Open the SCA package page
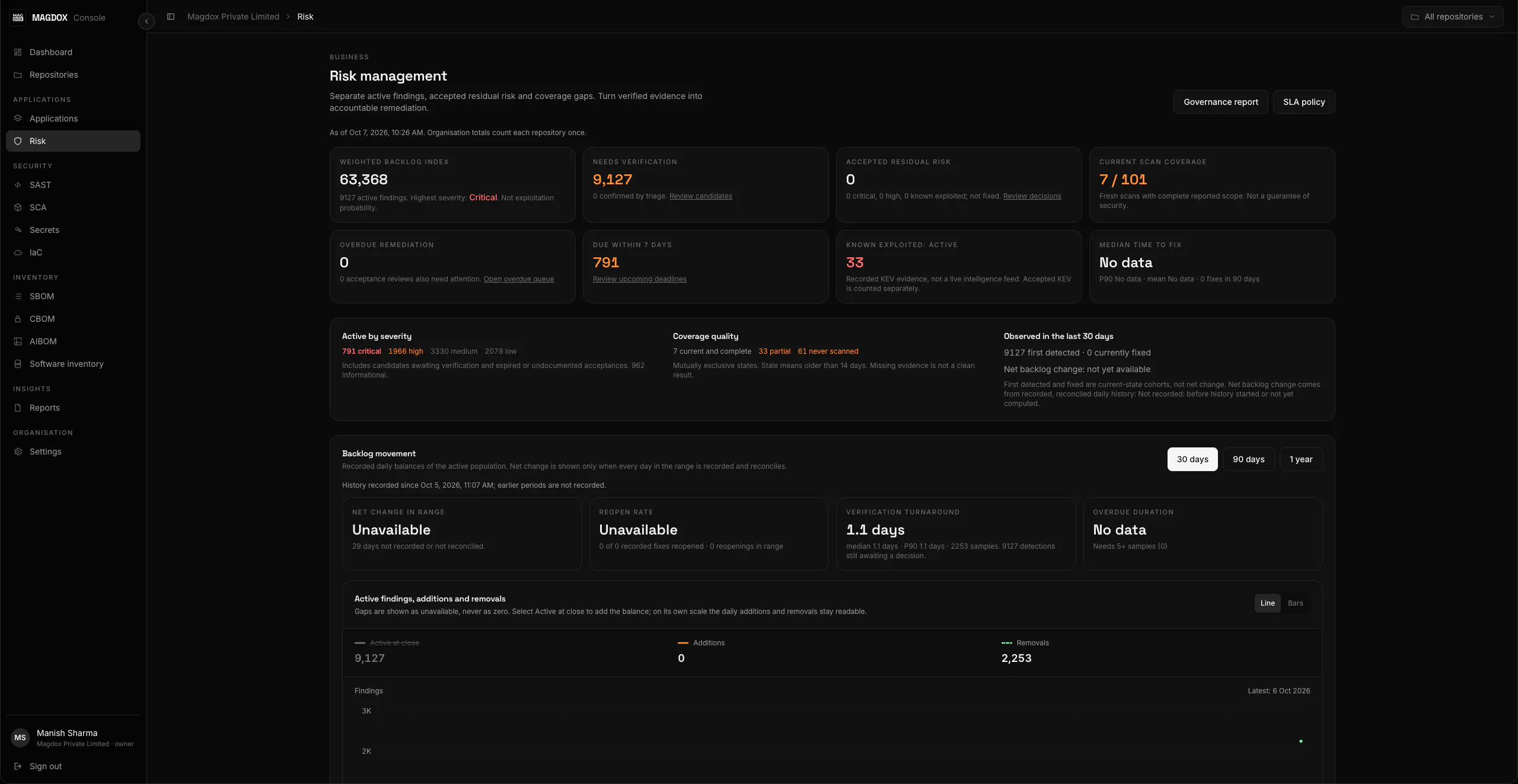This screenshot has height=784, width=1518. pyautogui.click(x=73, y=207)
